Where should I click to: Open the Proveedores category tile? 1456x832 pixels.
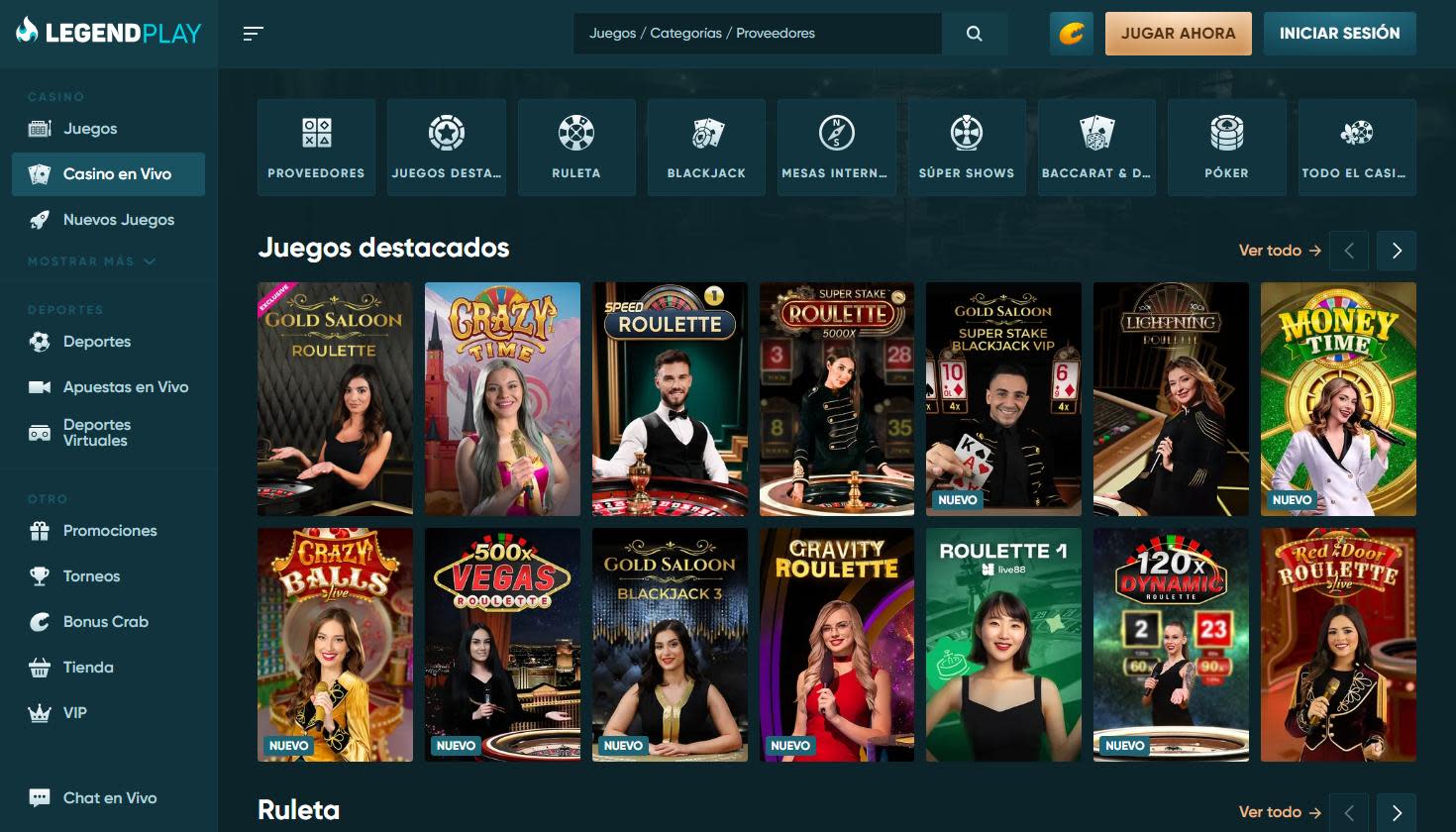pos(316,148)
